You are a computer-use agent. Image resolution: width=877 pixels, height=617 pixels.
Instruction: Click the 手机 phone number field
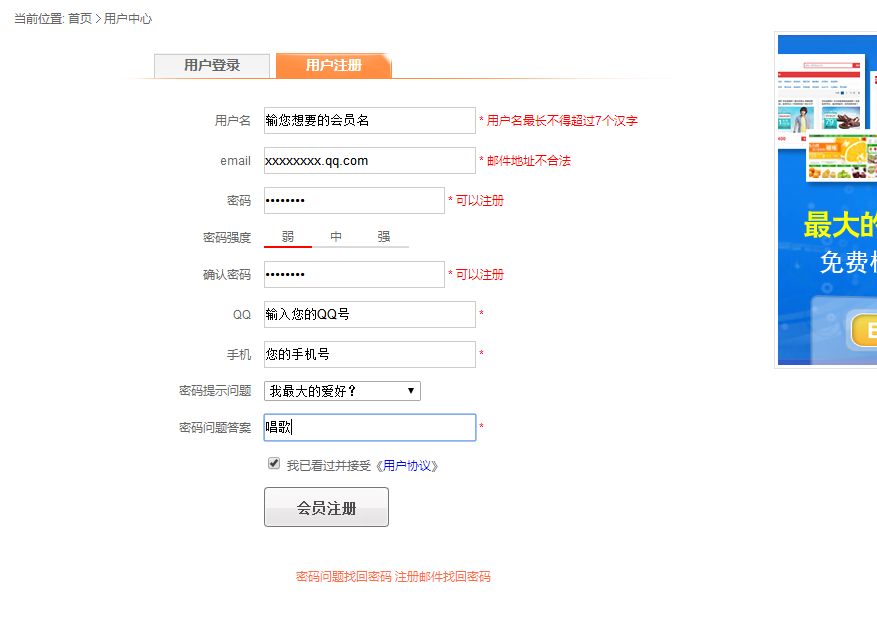click(370, 354)
